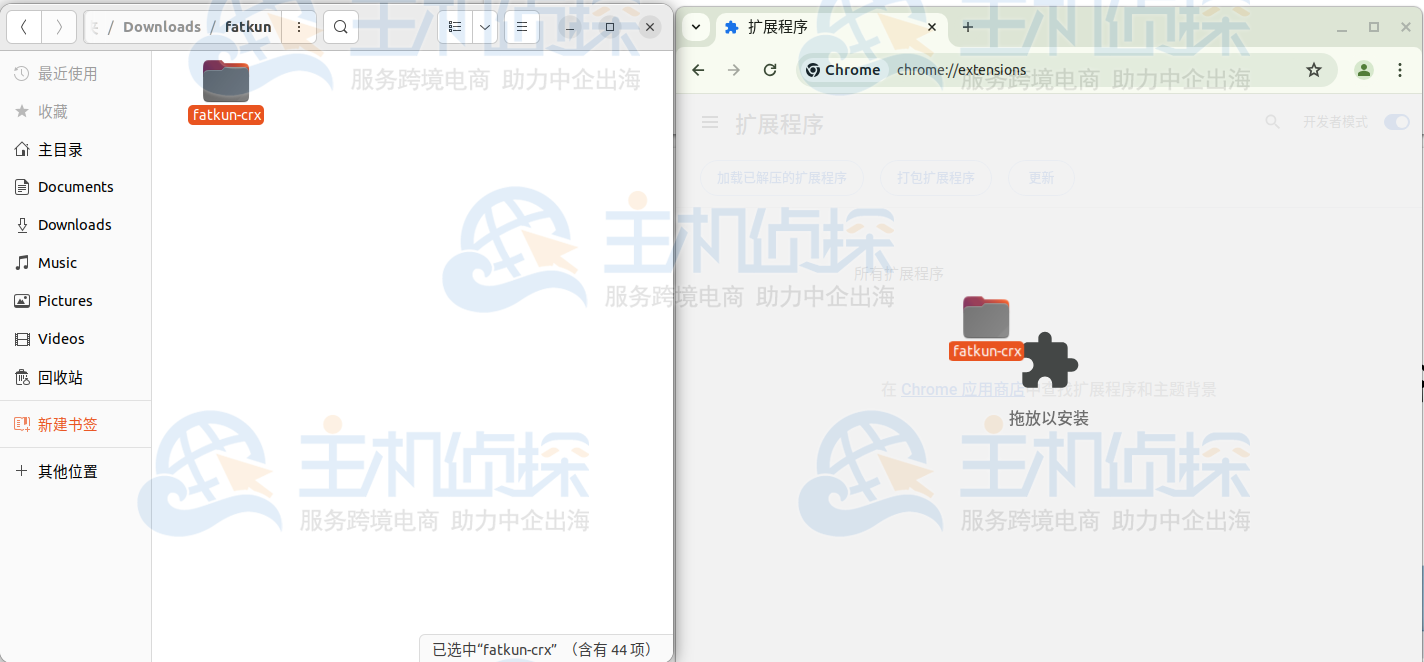Open the Nautilus hamburger menu
This screenshot has height=662, width=1424.
521,27
